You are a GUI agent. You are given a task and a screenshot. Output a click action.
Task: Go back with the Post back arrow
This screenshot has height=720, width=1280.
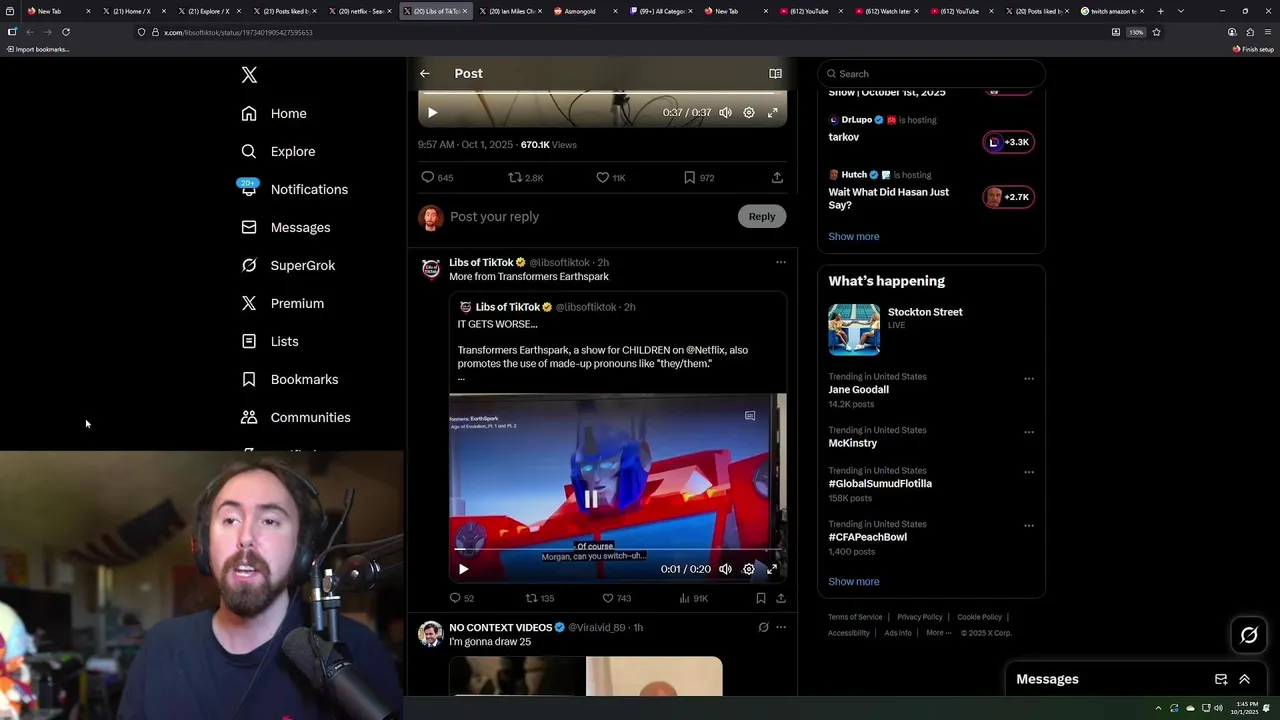(x=425, y=74)
